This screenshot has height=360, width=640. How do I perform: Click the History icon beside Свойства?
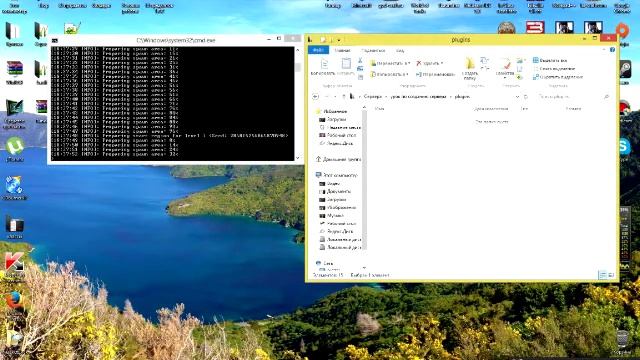click(x=520, y=77)
